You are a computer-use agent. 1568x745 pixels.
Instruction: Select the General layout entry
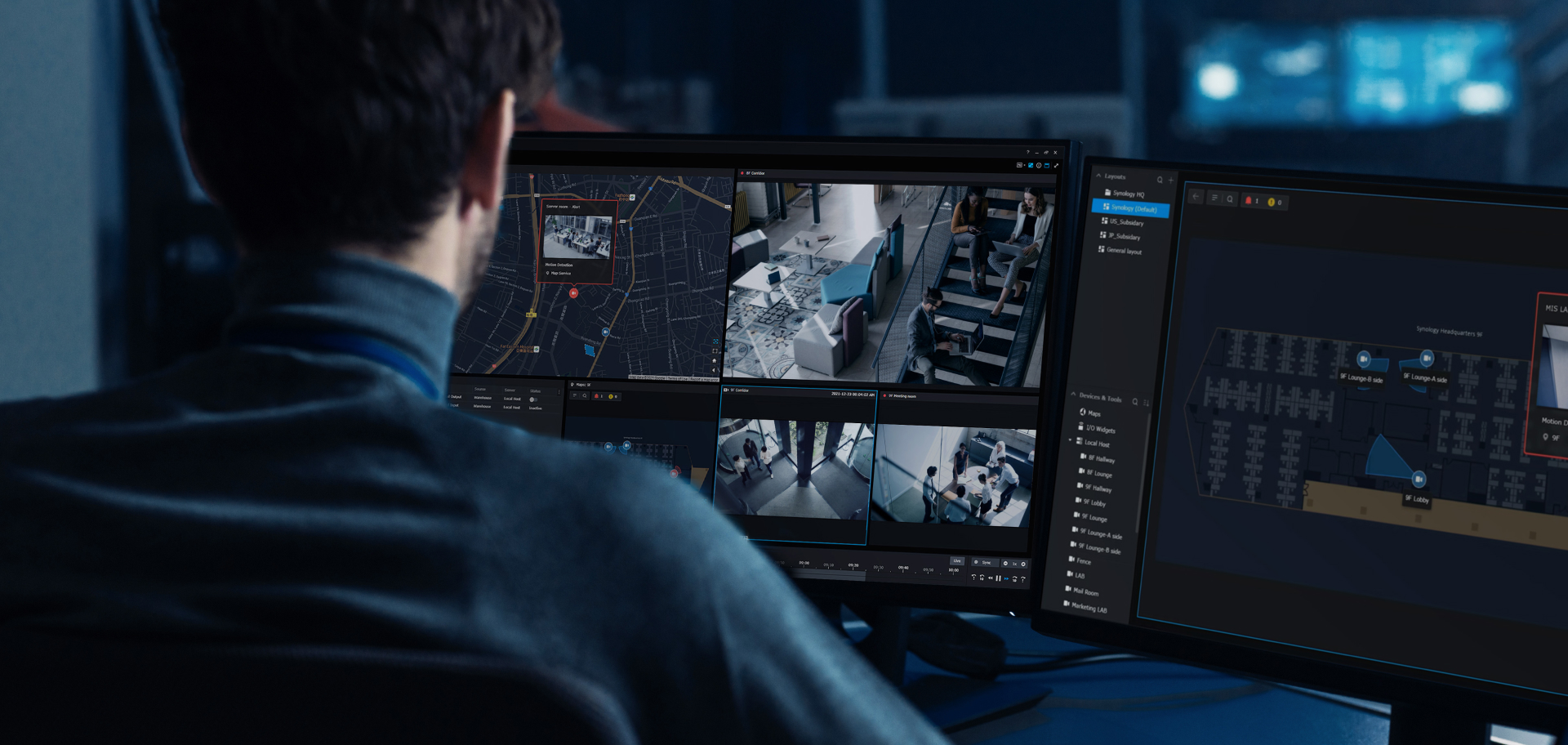[1120, 251]
